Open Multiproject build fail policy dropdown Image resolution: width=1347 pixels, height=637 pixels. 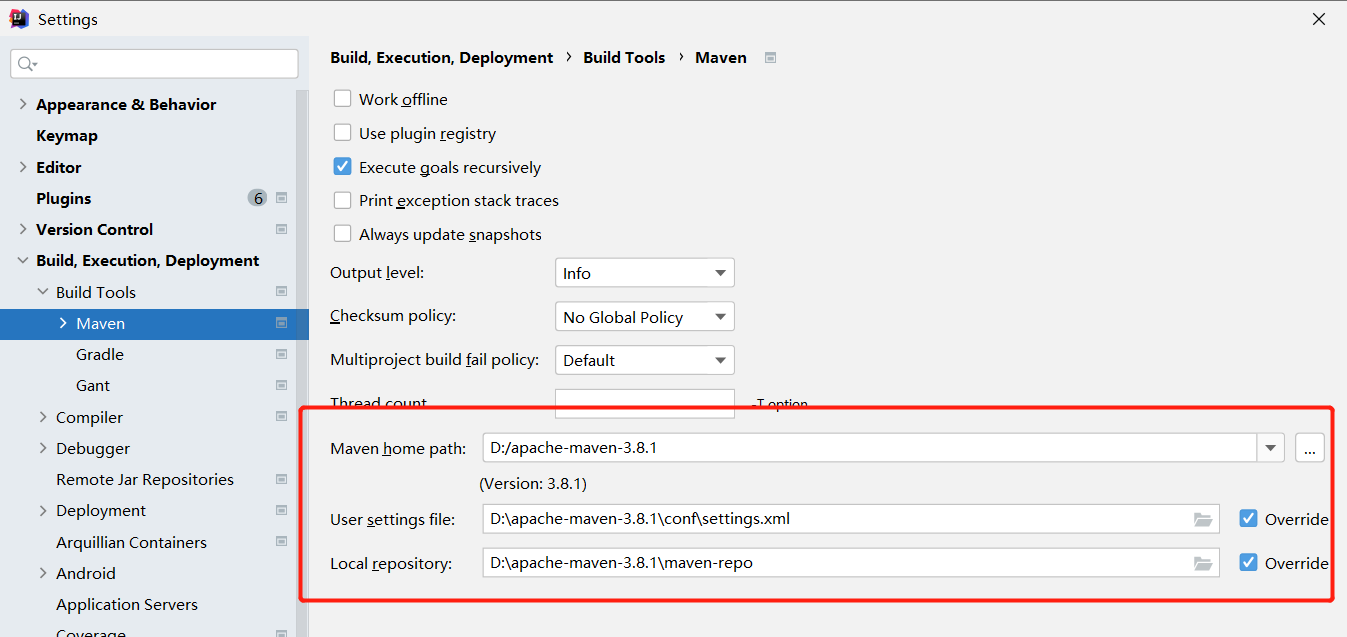[x=645, y=360]
